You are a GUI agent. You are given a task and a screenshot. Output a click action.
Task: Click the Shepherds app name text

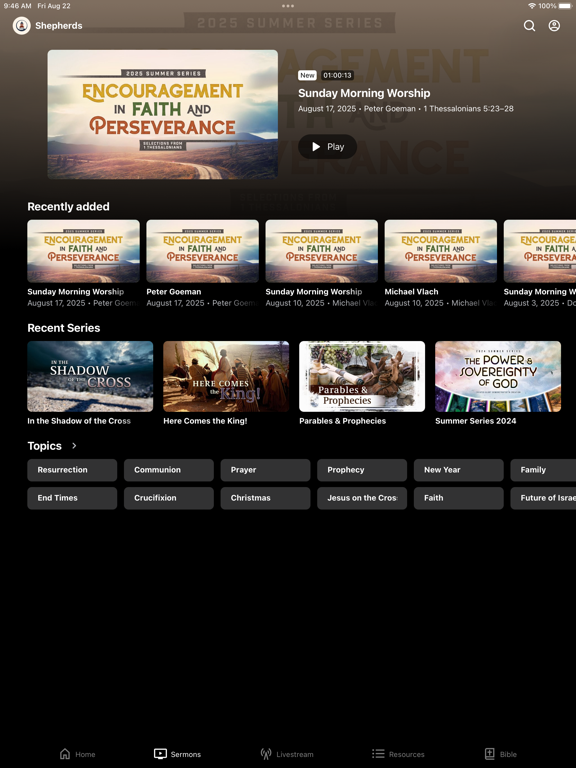click(x=59, y=25)
